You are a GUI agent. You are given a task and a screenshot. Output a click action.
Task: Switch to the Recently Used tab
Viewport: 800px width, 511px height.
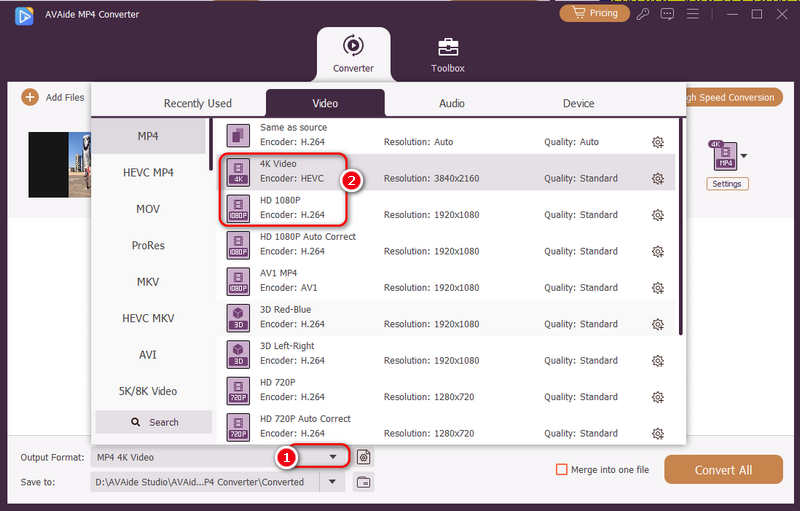pos(197,103)
